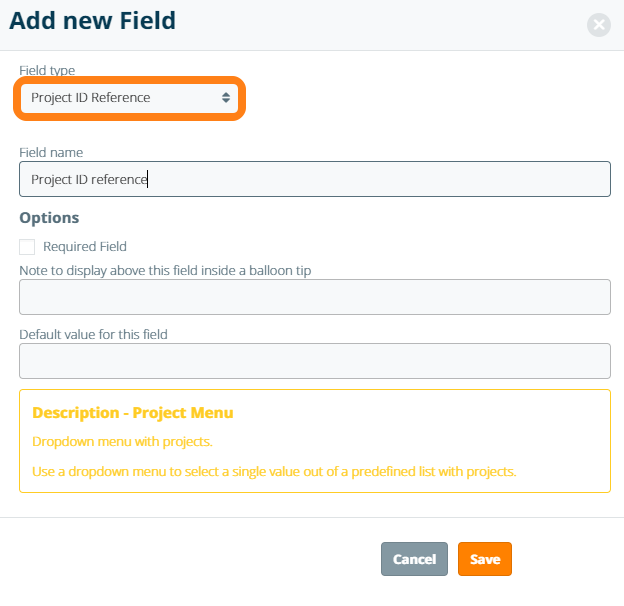Save the new field
This screenshot has height=606, width=624.
coord(485,559)
